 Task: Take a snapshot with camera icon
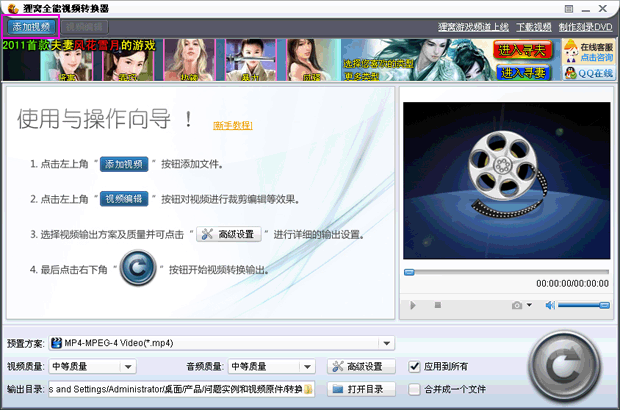[517, 305]
